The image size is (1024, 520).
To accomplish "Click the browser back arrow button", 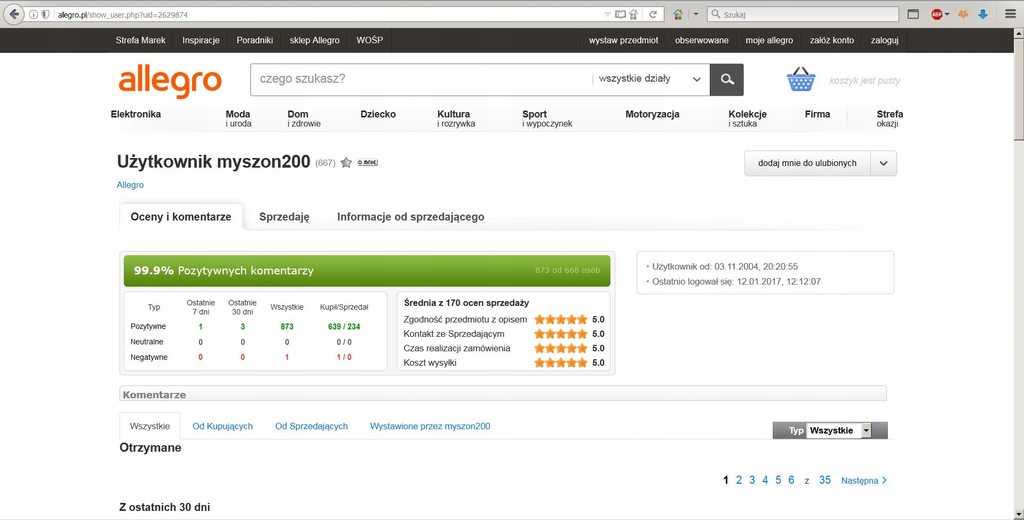I will coord(13,14).
